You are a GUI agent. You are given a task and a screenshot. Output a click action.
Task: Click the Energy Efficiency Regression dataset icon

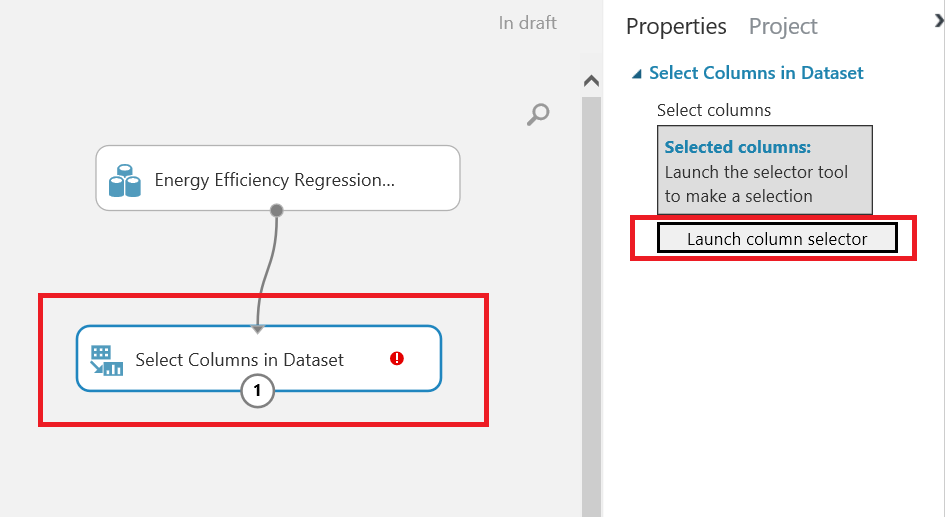click(x=125, y=181)
